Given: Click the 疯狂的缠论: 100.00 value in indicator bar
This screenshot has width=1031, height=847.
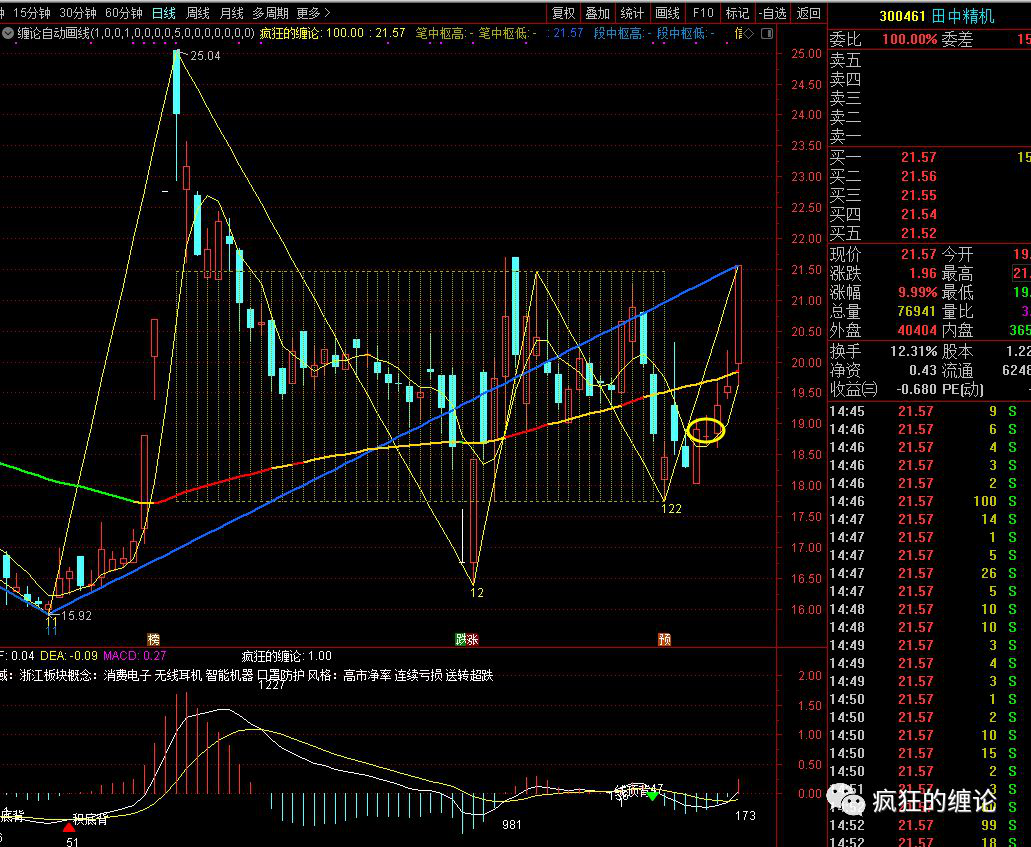Looking at the screenshot, I should click(312, 33).
